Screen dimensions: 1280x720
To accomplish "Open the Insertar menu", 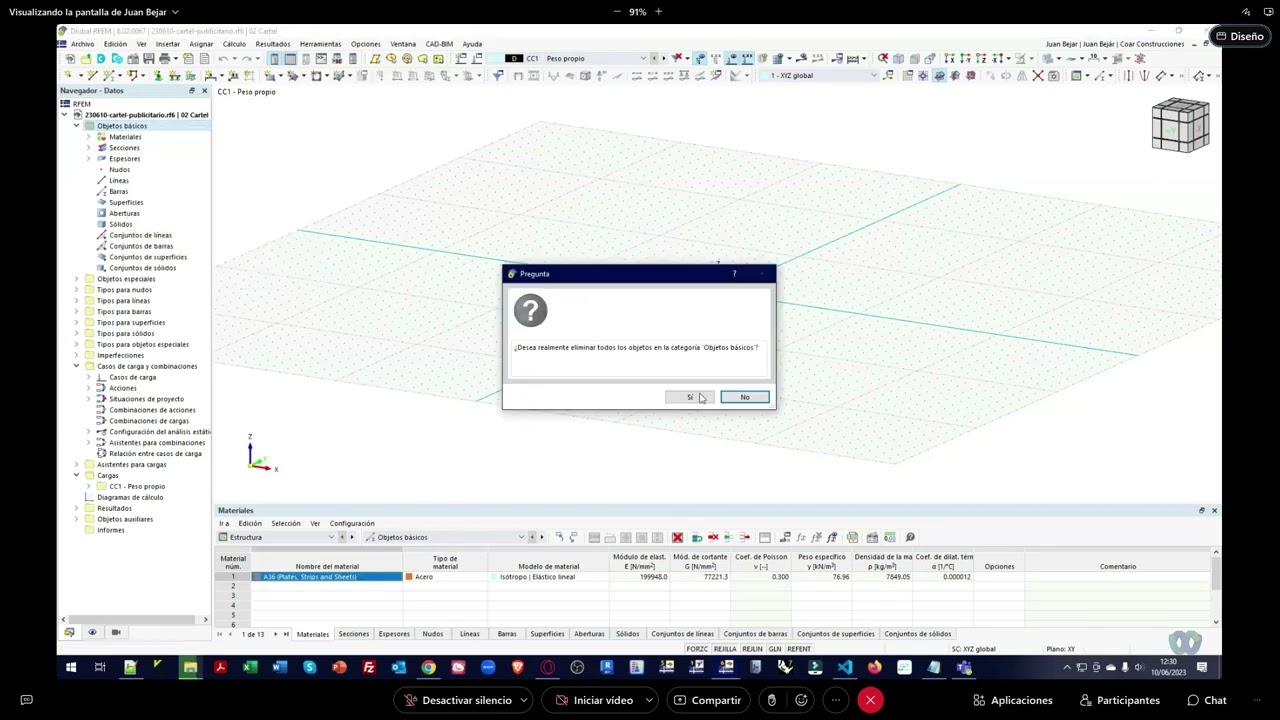I will coord(168,44).
